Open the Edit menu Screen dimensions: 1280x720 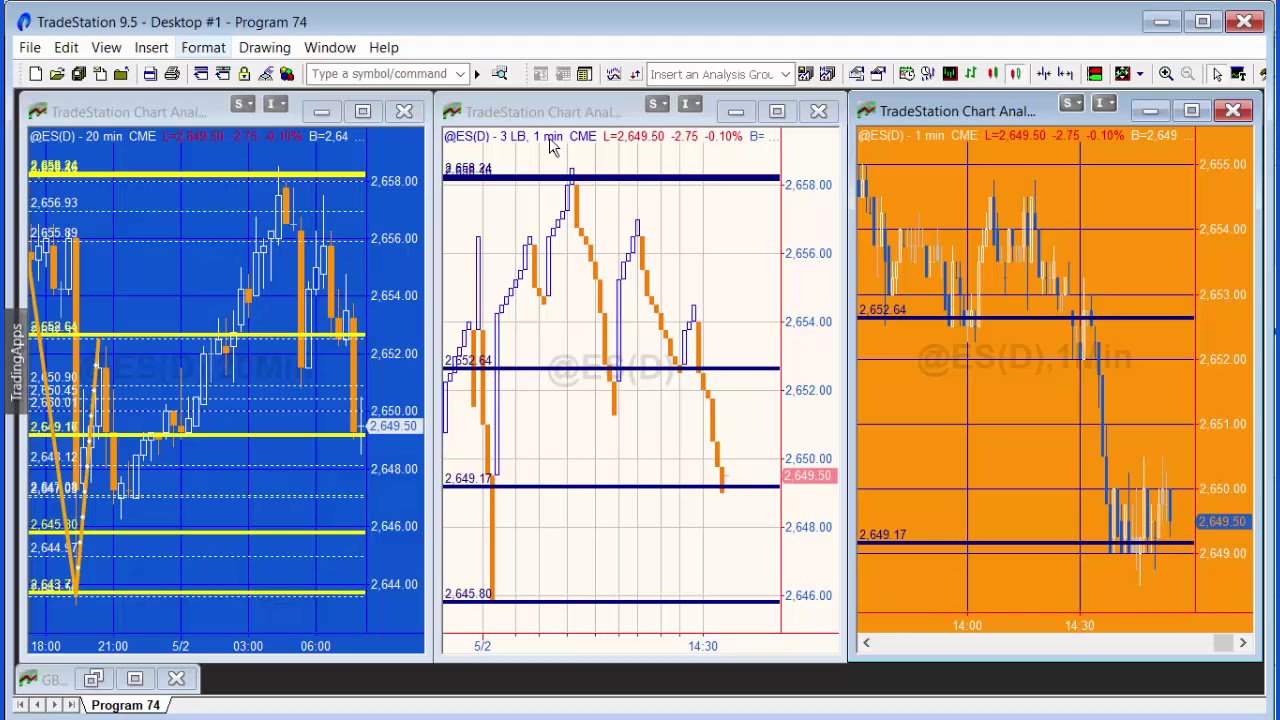(66, 47)
